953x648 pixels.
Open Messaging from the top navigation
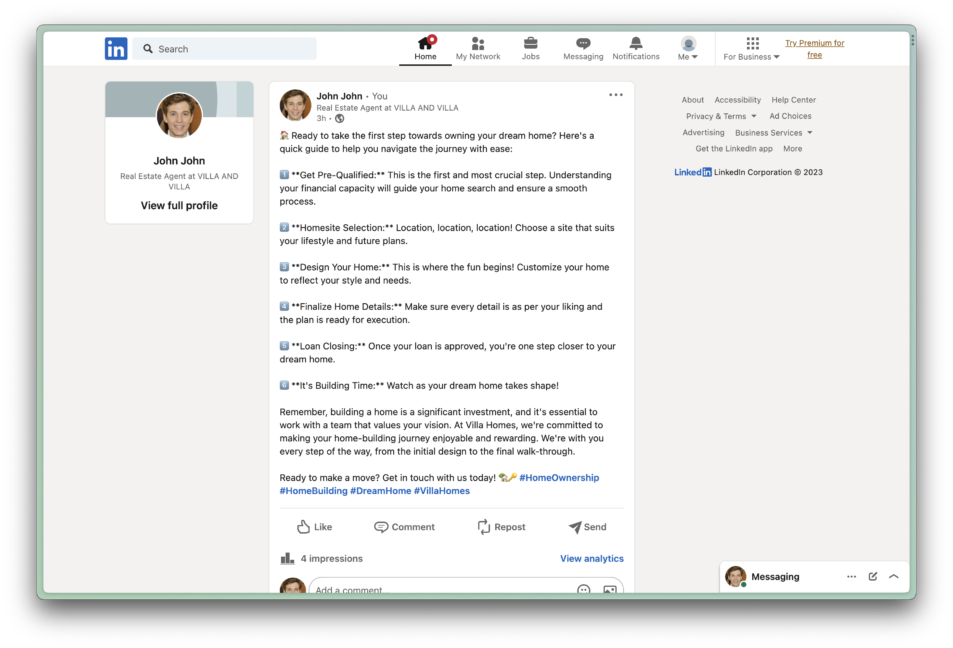(583, 47)
